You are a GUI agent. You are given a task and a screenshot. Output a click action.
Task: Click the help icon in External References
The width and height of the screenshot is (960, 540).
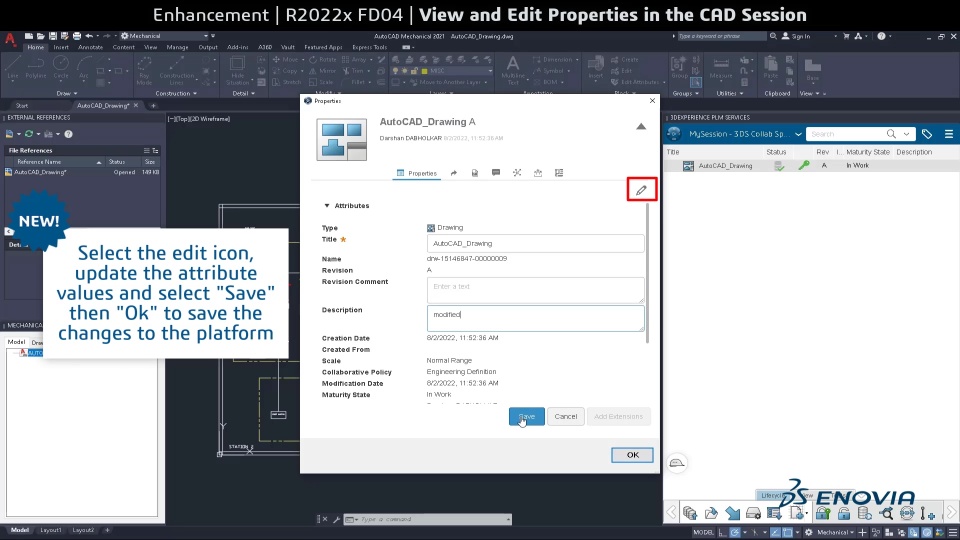(68, 134)
